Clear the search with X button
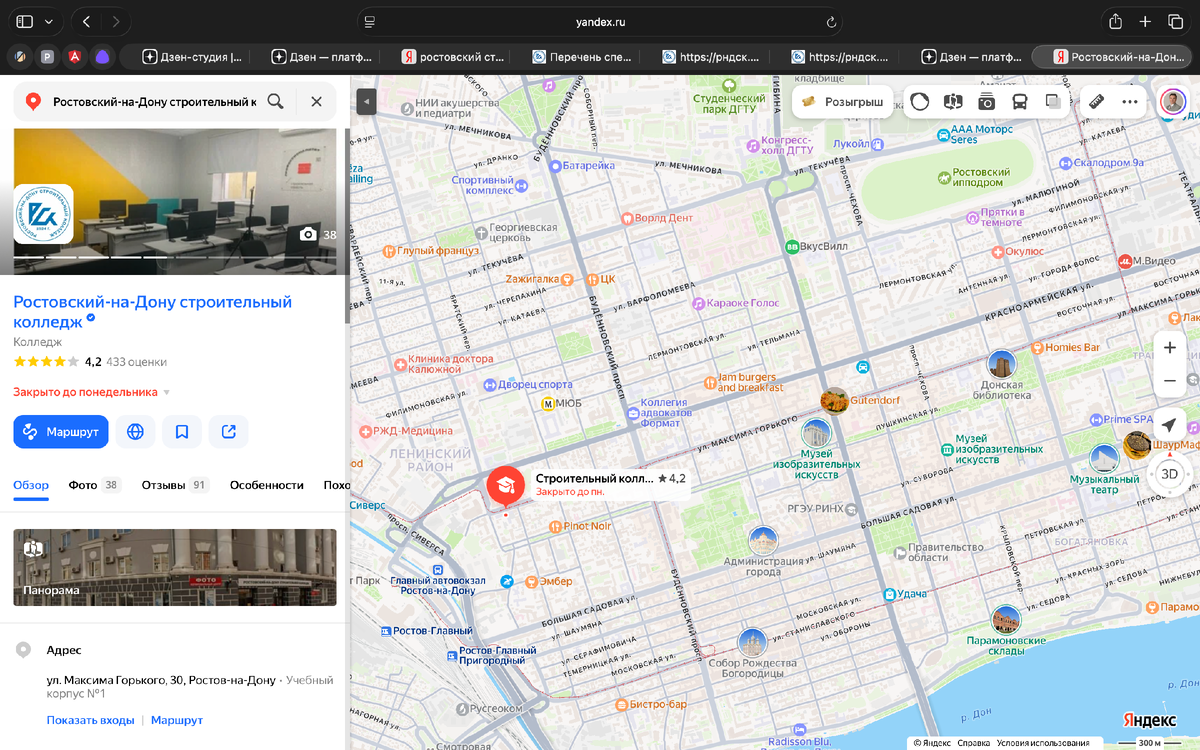The width and height of the screenshot is (1200, 750). pyautogui.click(x=316, y=101)
